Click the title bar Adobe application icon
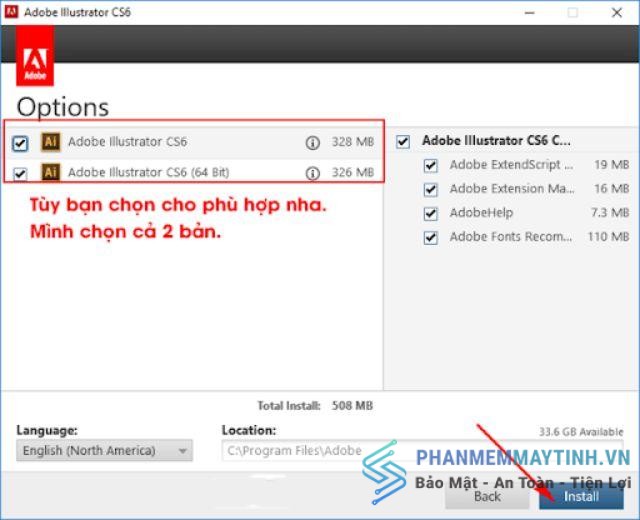The height and width of the screenshot is (520, 640). [11, 11]
